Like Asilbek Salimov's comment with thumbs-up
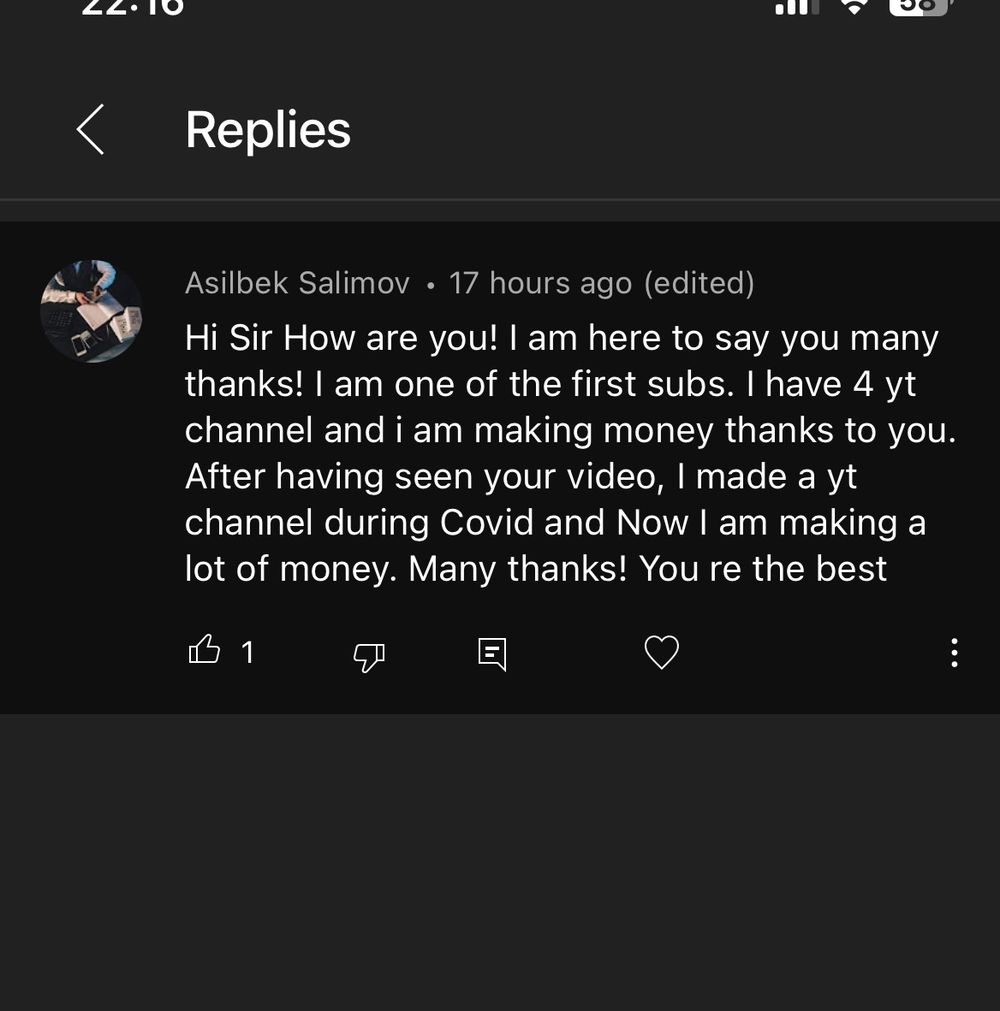This screenshot has width=1000, height=1011. tap(204, 651)
